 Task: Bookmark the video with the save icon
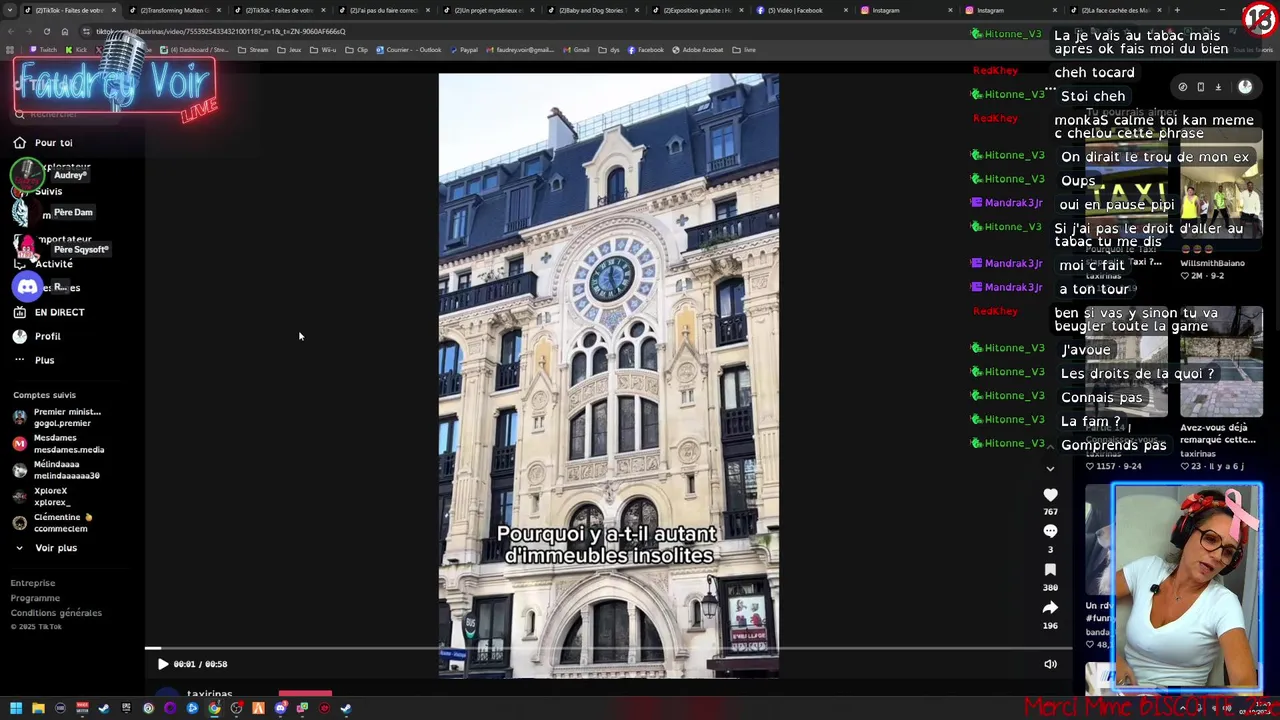tap(1050, 570)
